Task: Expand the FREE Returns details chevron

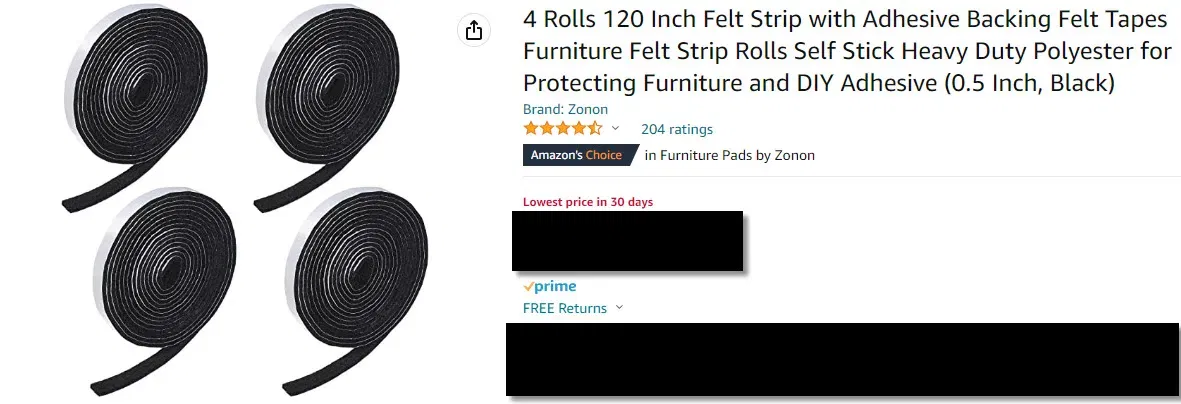Action: pyautogui.click(x=619, y=308)
